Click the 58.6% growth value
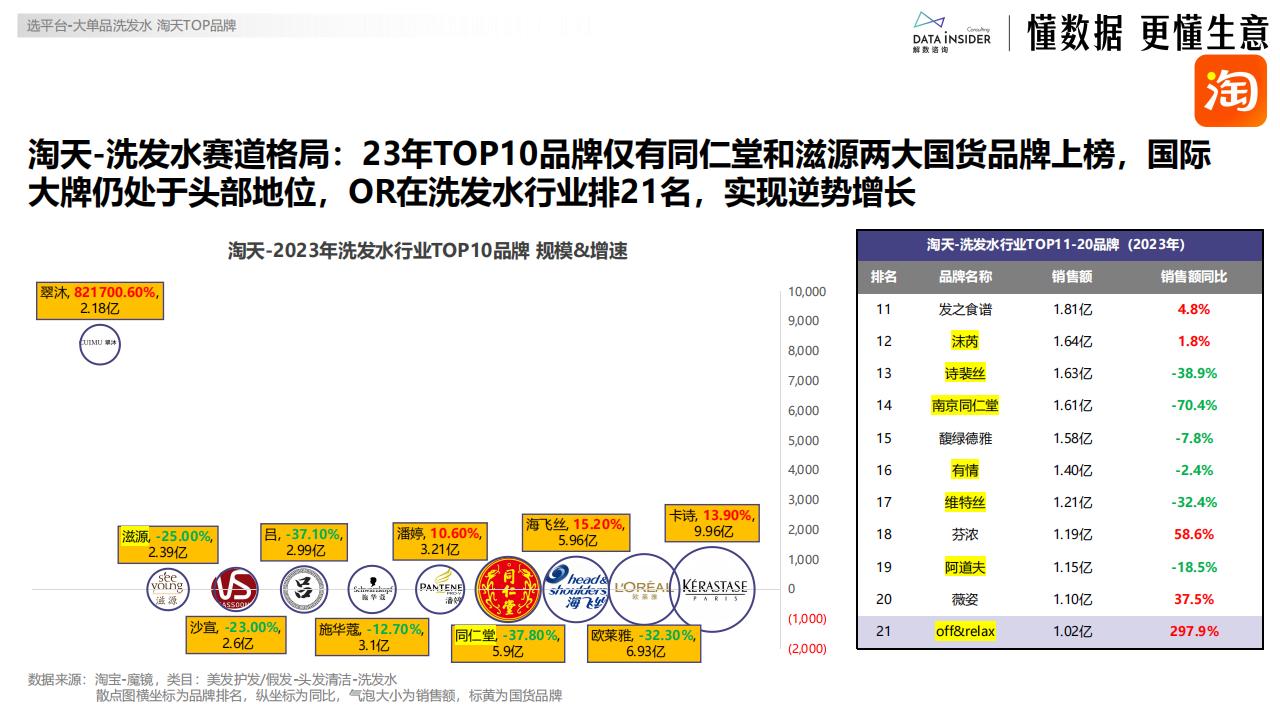 click(x=1194, y=534)
